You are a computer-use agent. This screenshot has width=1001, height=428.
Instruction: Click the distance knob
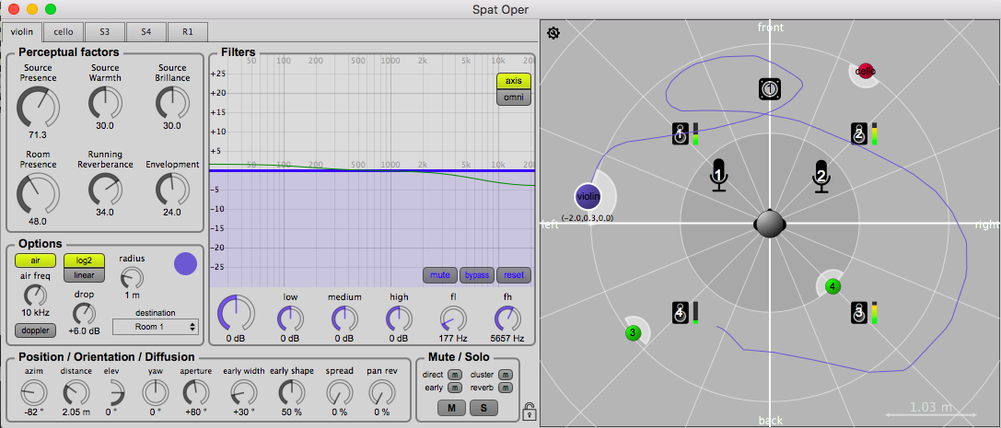click(x=76, y=392)
